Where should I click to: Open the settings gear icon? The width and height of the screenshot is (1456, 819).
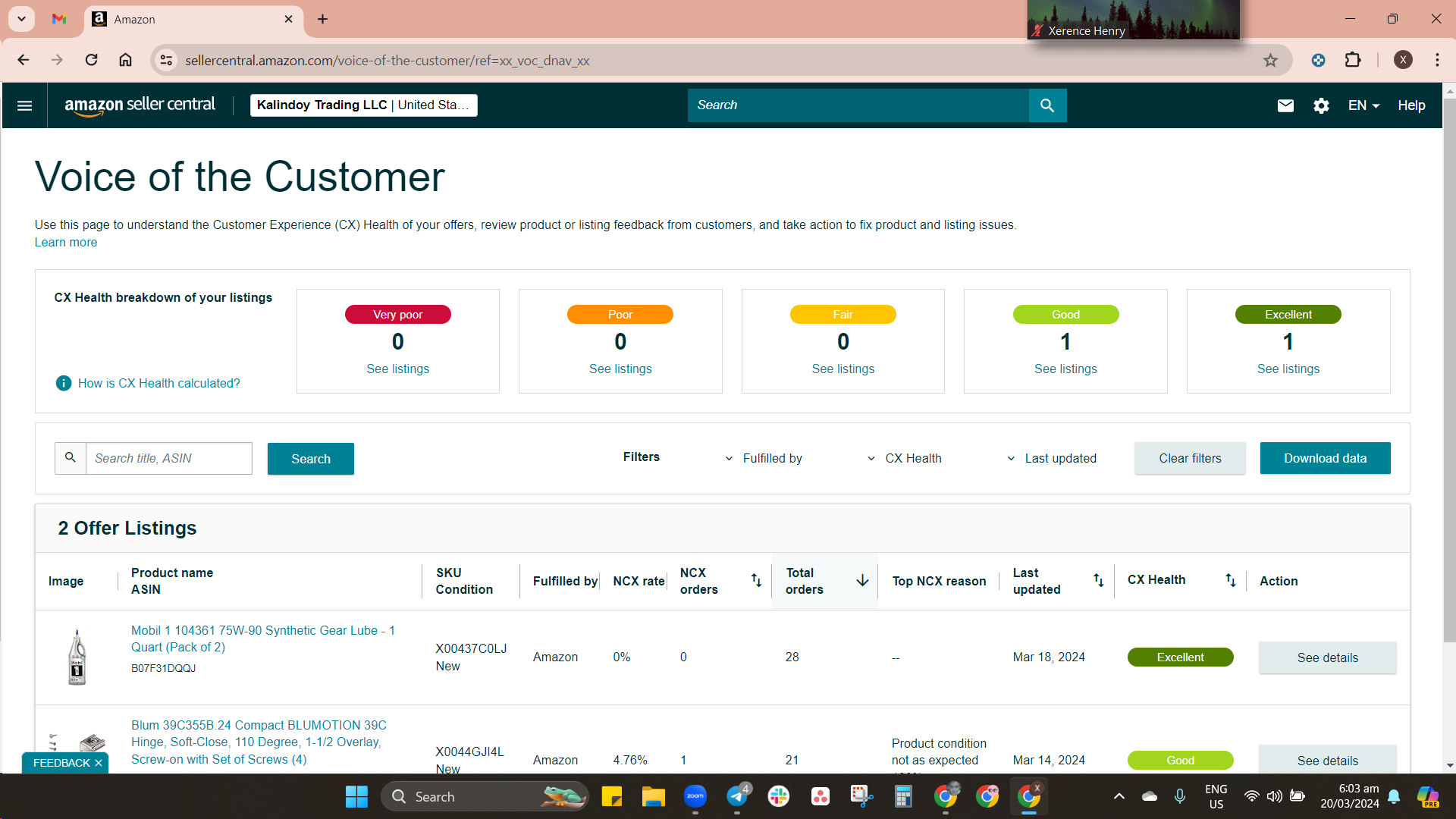(1321, 105)
